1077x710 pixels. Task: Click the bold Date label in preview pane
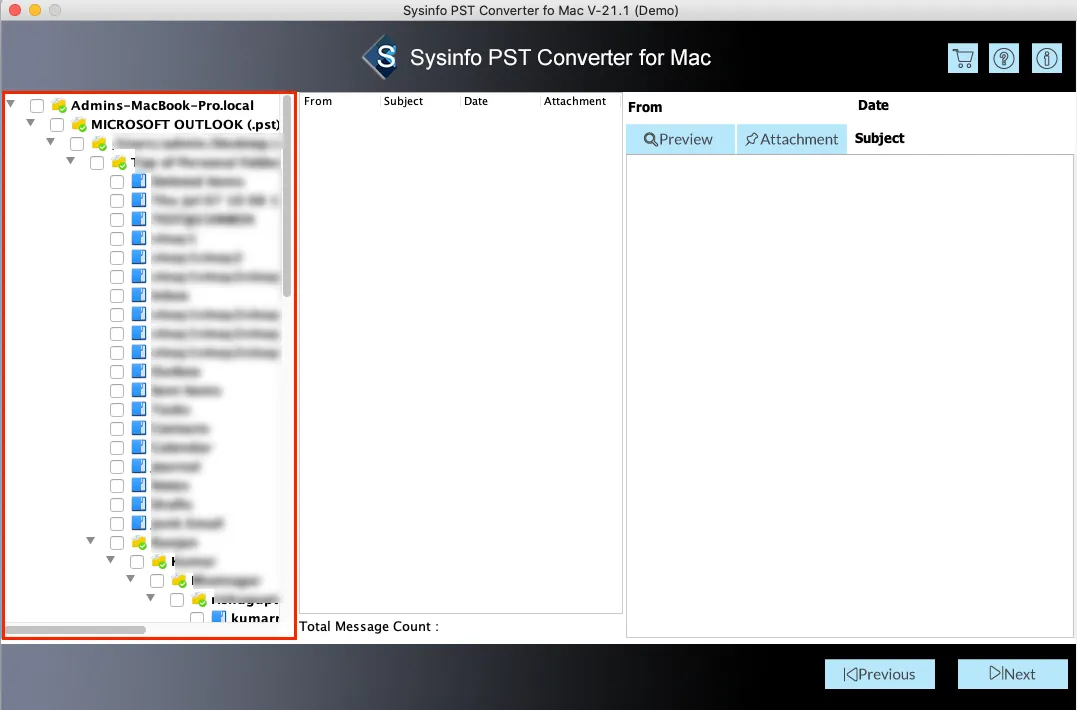(873, 105)
